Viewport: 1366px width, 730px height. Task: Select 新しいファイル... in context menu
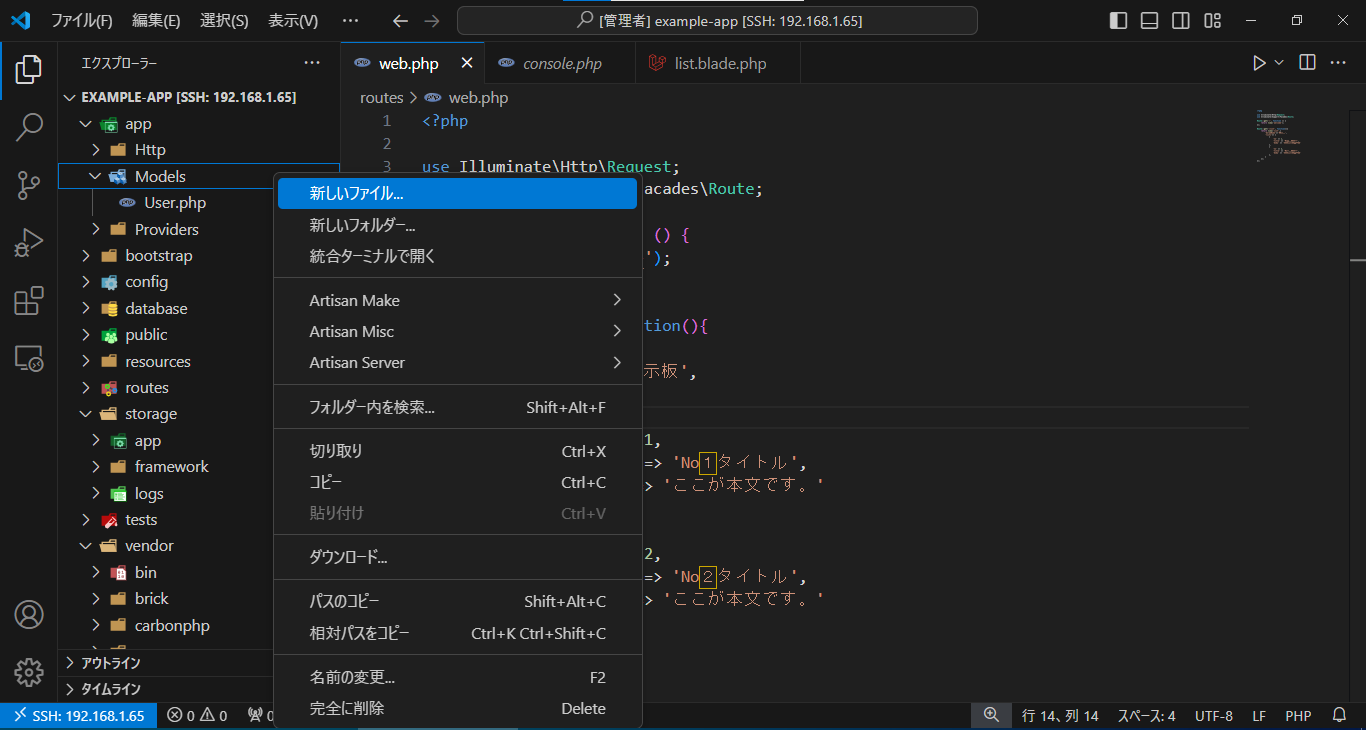pyautogui.click(x=457, y=194)
